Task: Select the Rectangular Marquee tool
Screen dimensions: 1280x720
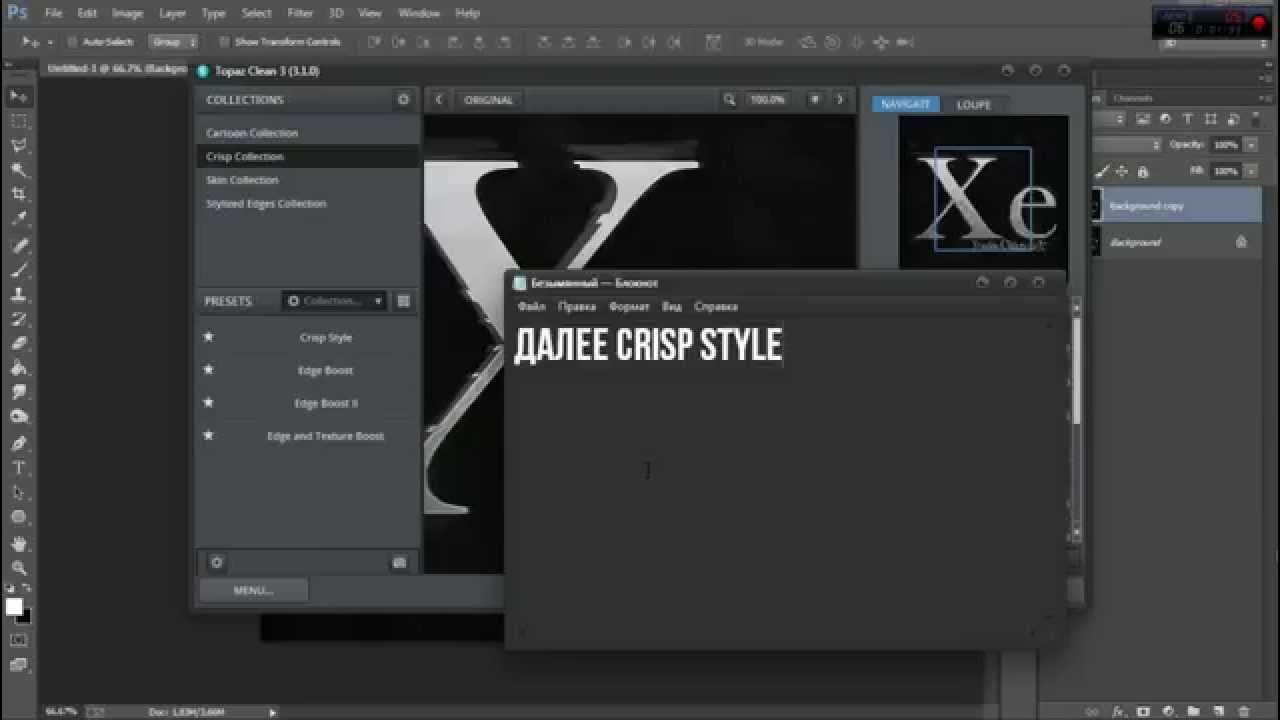Action: tap(19, 121)
